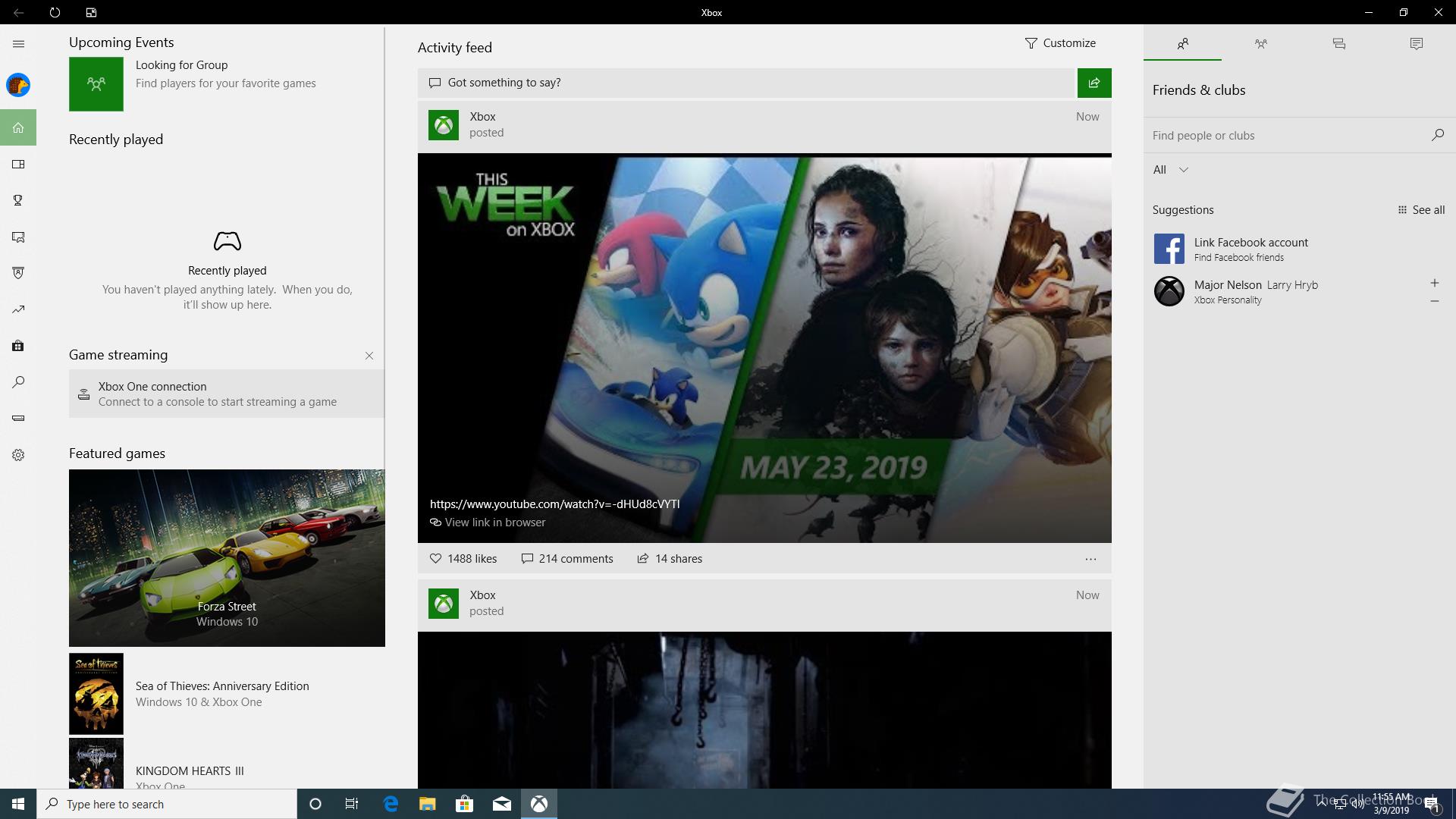Open the hamburger navigation menu
Screen dimensions: 1456x819
coord(18,44)
